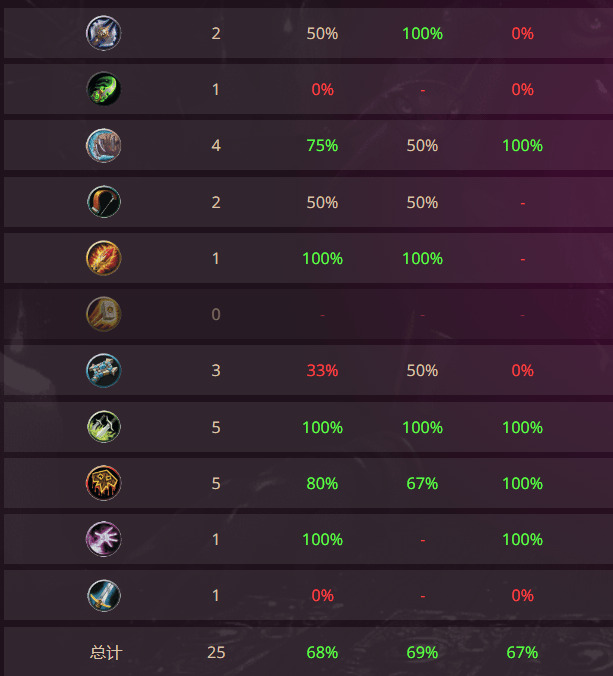Viewport: 613px width, 676px height.
Task: Select the red 33% win rate value
Action: coord(322,370)
